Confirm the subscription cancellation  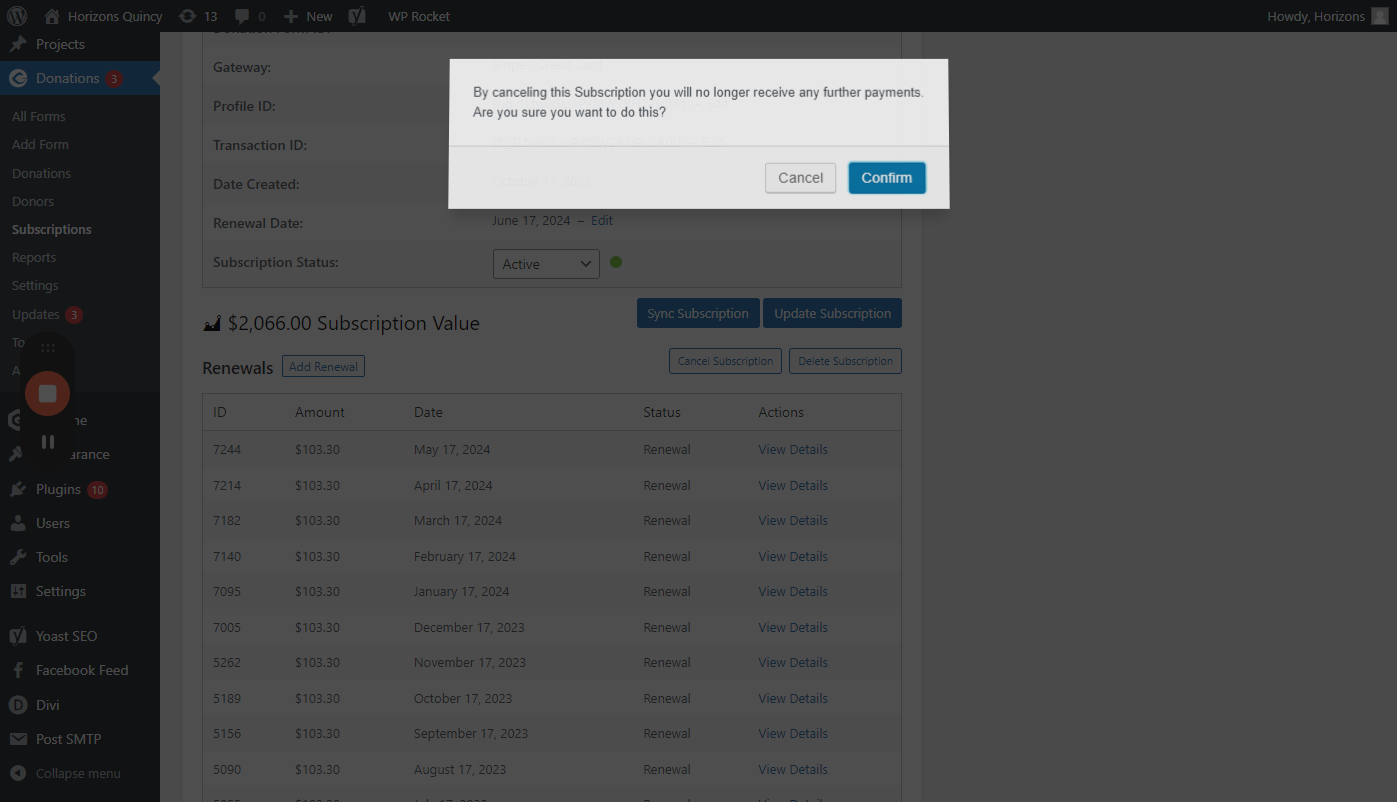coord(887,178)
